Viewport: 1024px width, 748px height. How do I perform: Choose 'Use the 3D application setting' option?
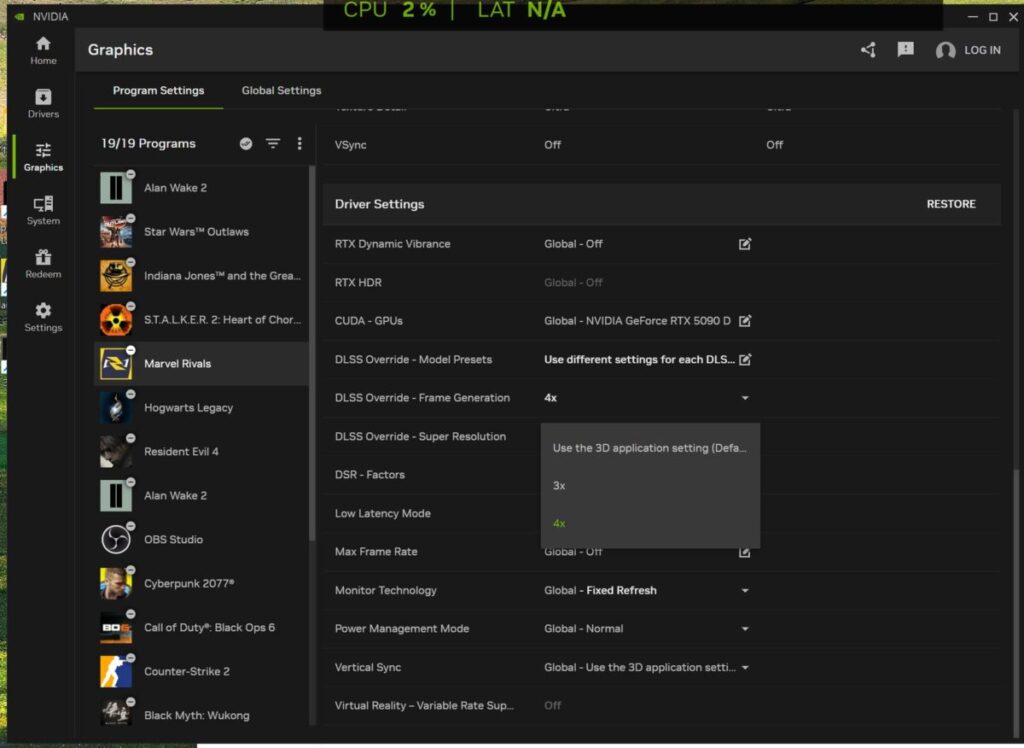pyautogui.click(x=650, y=448)
